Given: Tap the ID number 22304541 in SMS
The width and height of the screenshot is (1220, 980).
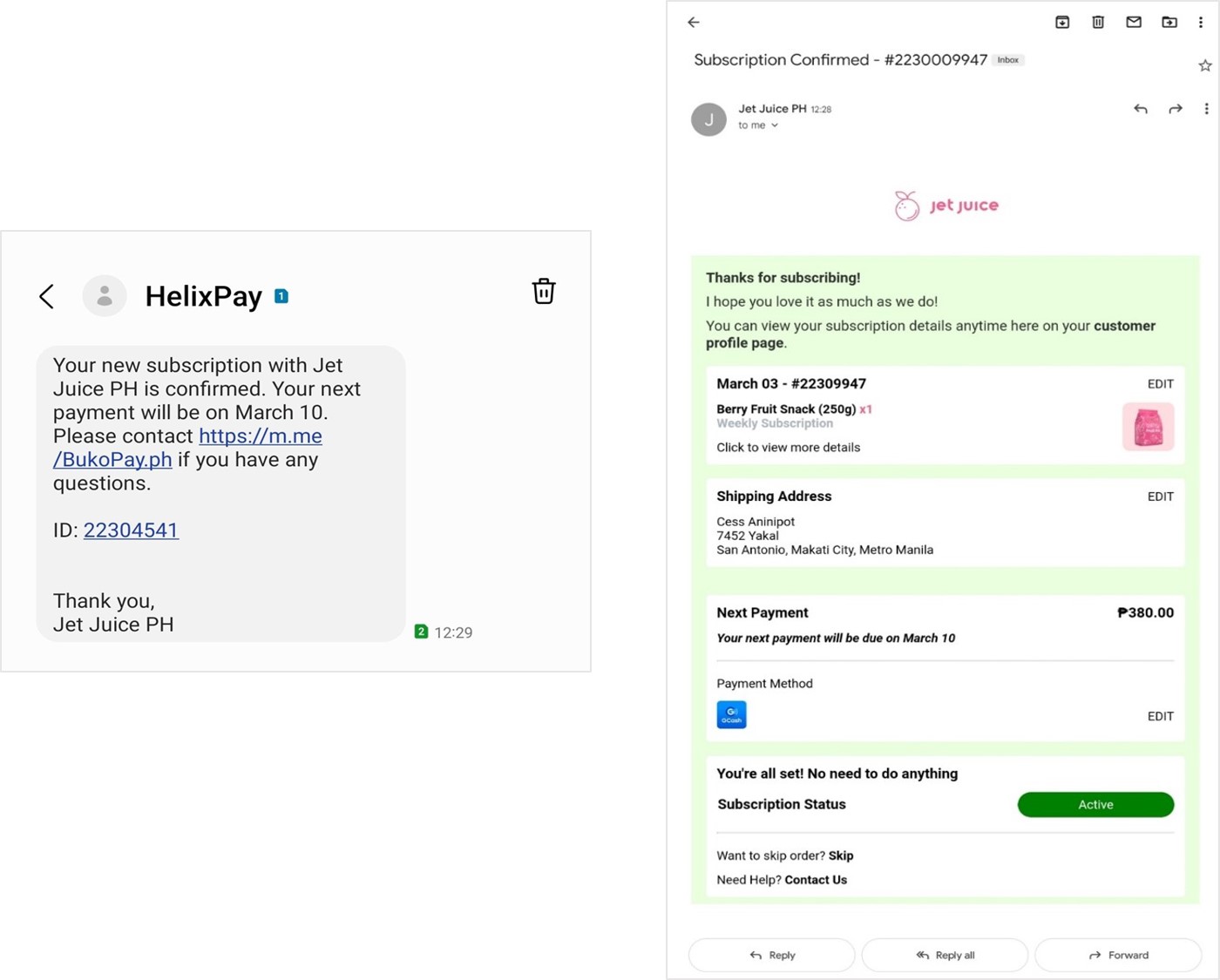Looking at the screenshot, I should pyautogui.click(x=131, y=530).
